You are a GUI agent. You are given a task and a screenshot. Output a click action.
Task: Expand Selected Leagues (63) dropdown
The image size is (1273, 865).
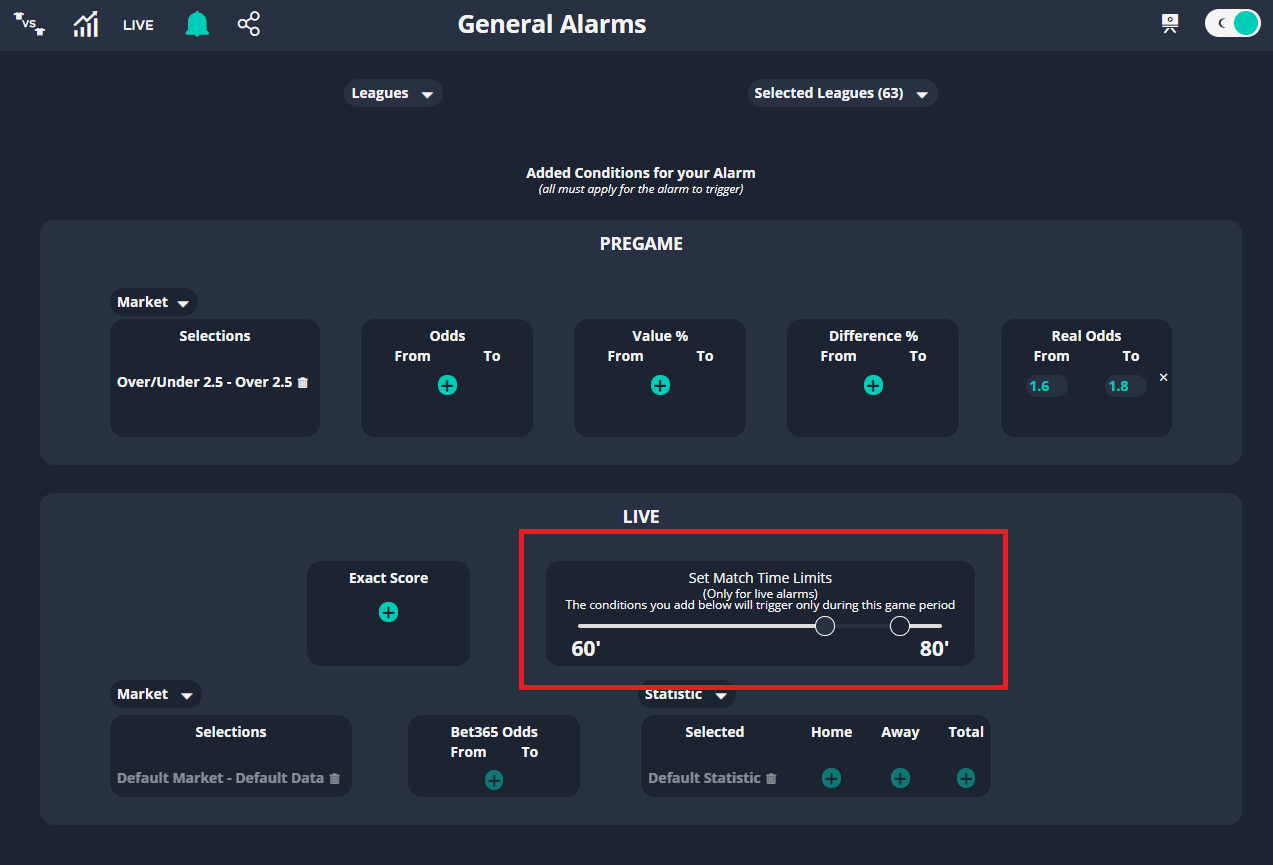[x=842, y=93]
